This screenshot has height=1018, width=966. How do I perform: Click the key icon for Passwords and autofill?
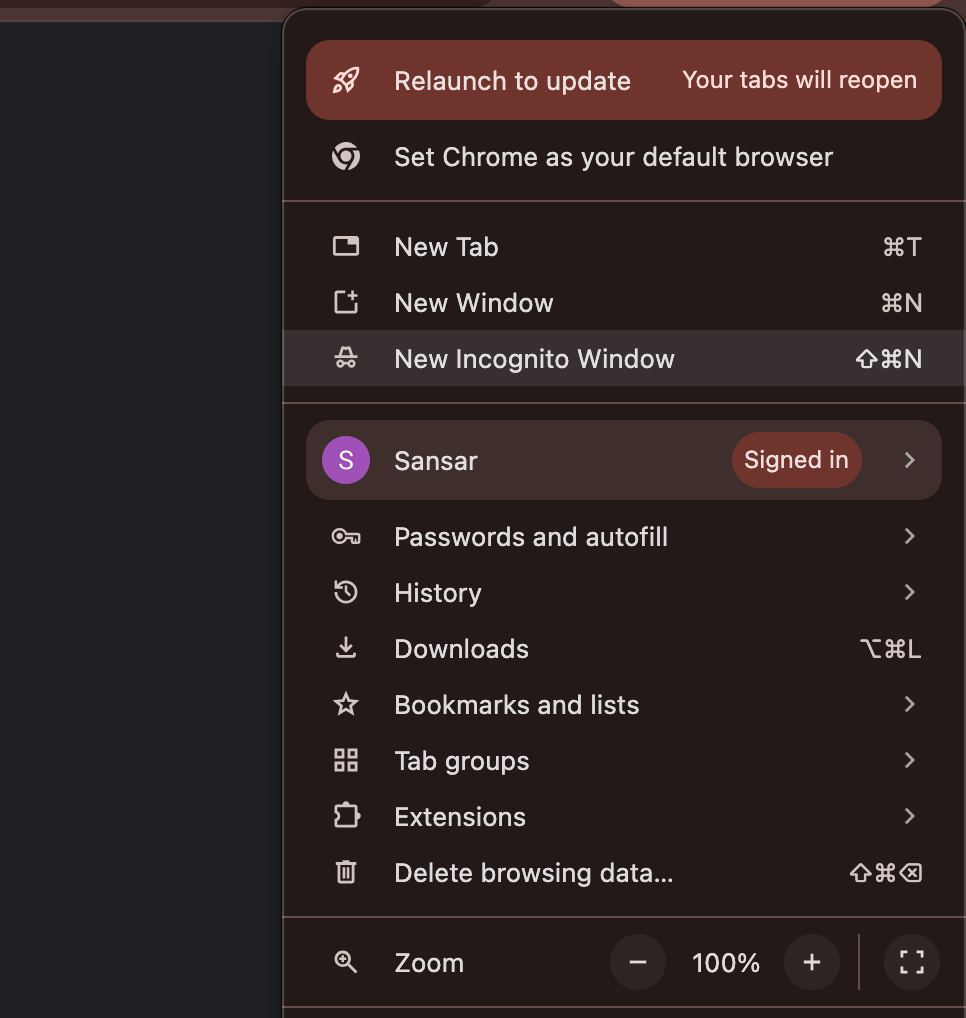coord(345,536)
